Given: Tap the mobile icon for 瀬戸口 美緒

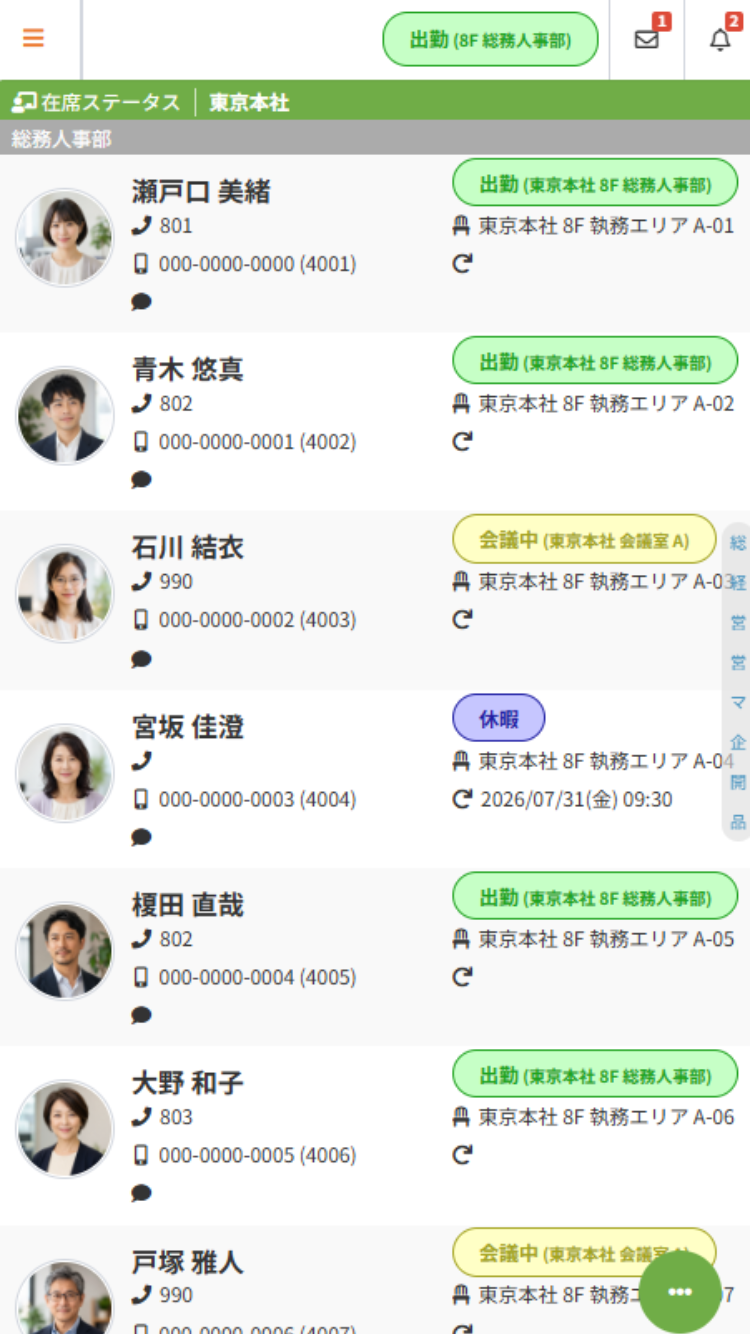Looking at the screenshot, I should click(141, 264).
